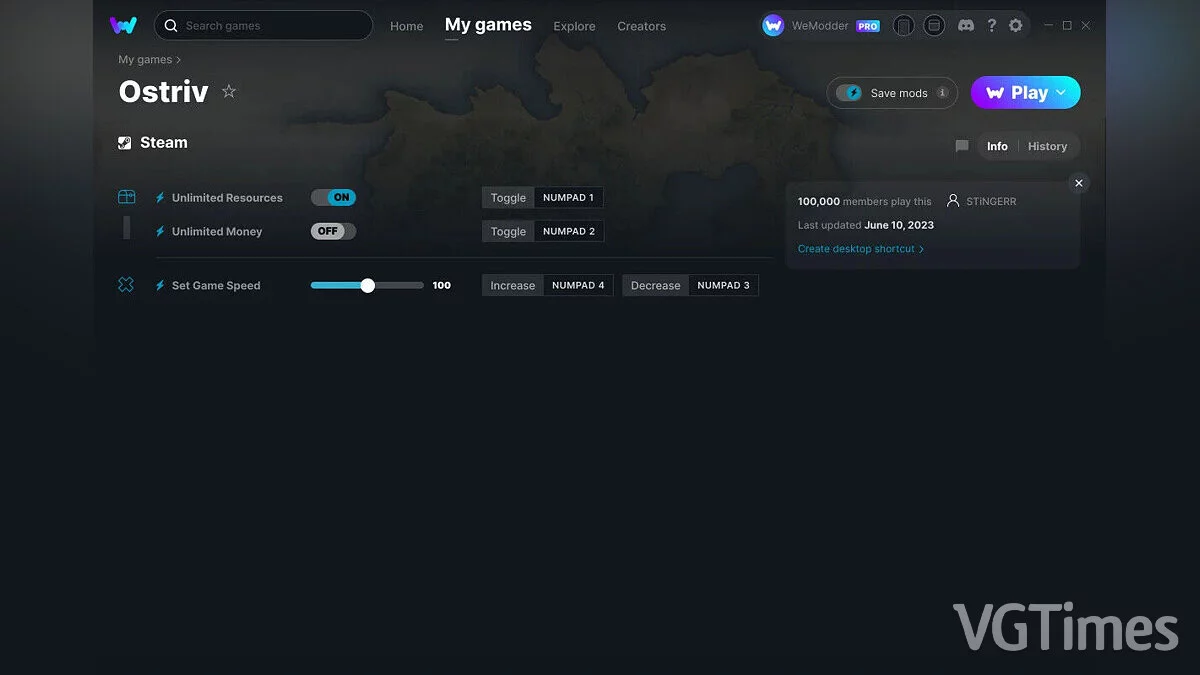
Task: Turn on Unlimited Money toggle
Action: click(333, 231)
